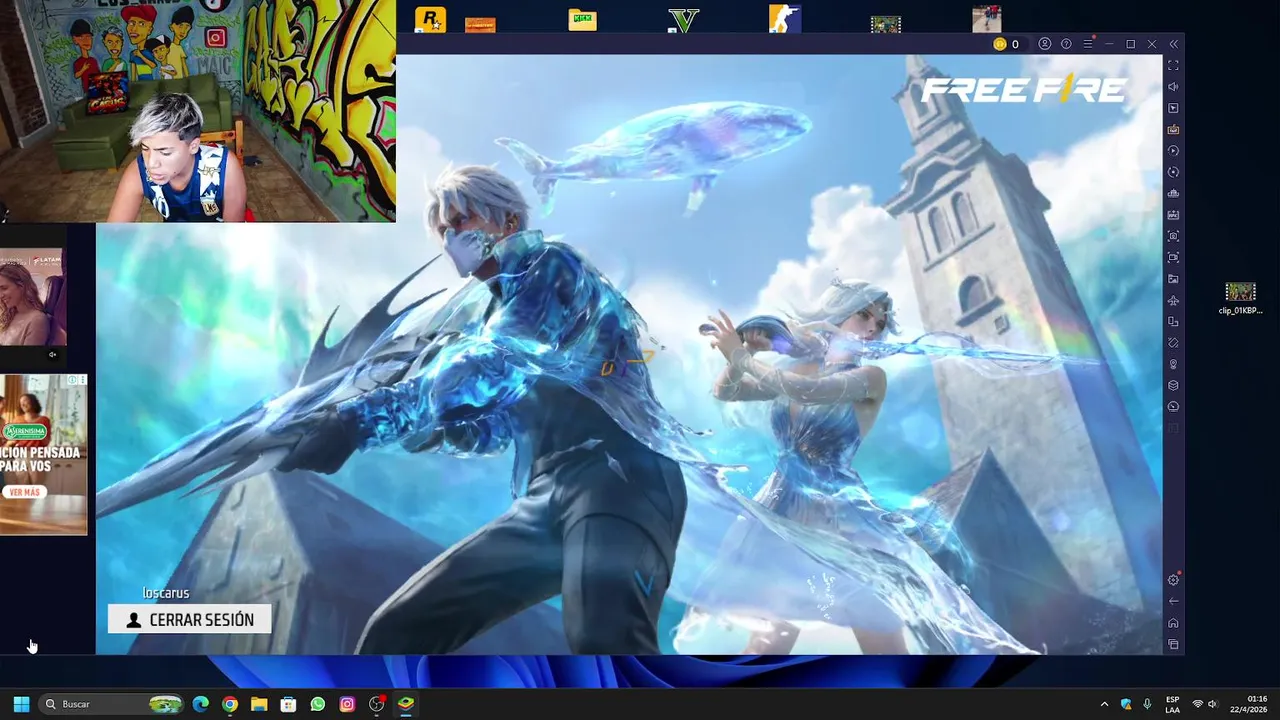
Task: Open WhatsApp from taskbar
Action: (318, 704)
